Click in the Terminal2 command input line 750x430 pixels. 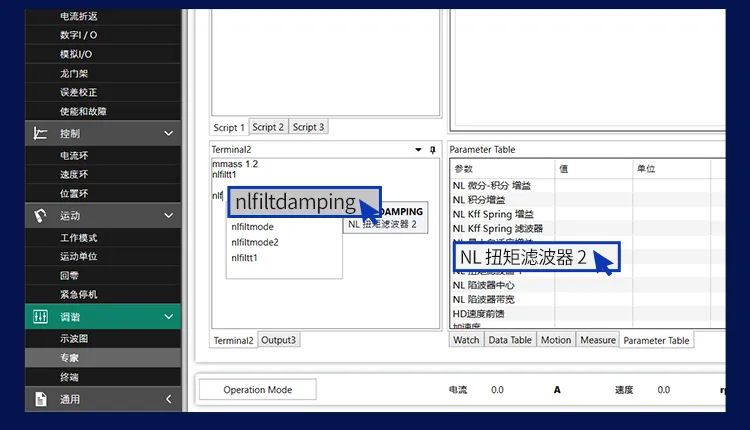tap(219, 196)
